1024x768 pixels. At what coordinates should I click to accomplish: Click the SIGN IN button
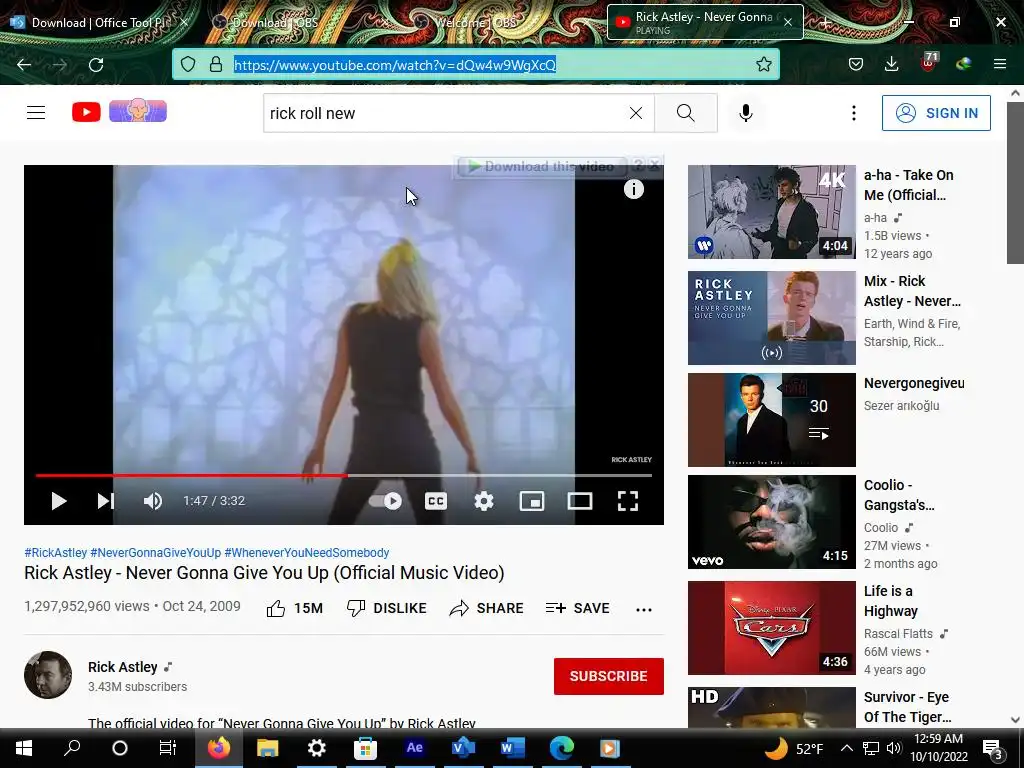936,113
